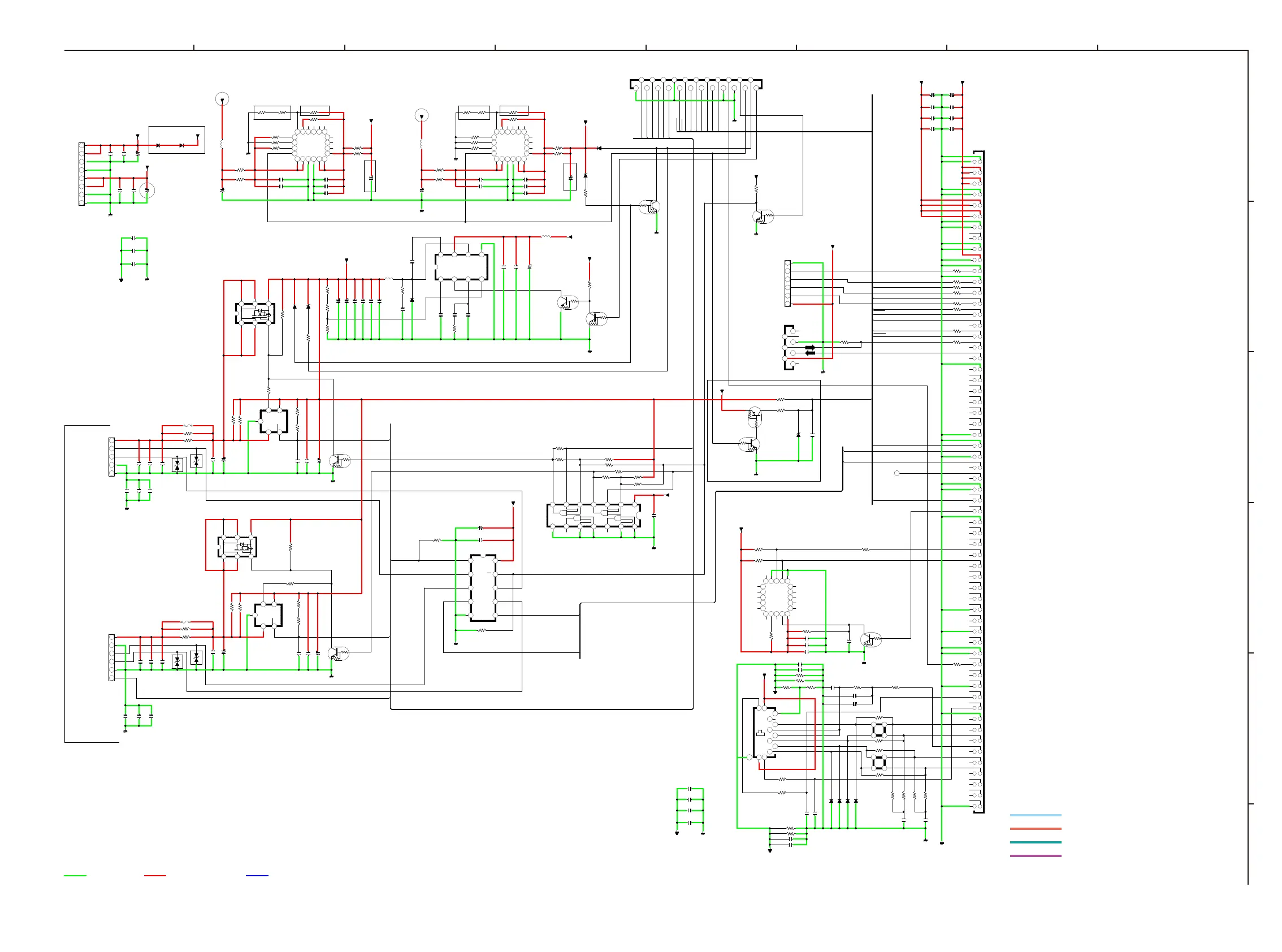The width and height of the screenshot is (1282, 952).
Task: Click the lone test point circle near right connector
Action: coord(896,473)
